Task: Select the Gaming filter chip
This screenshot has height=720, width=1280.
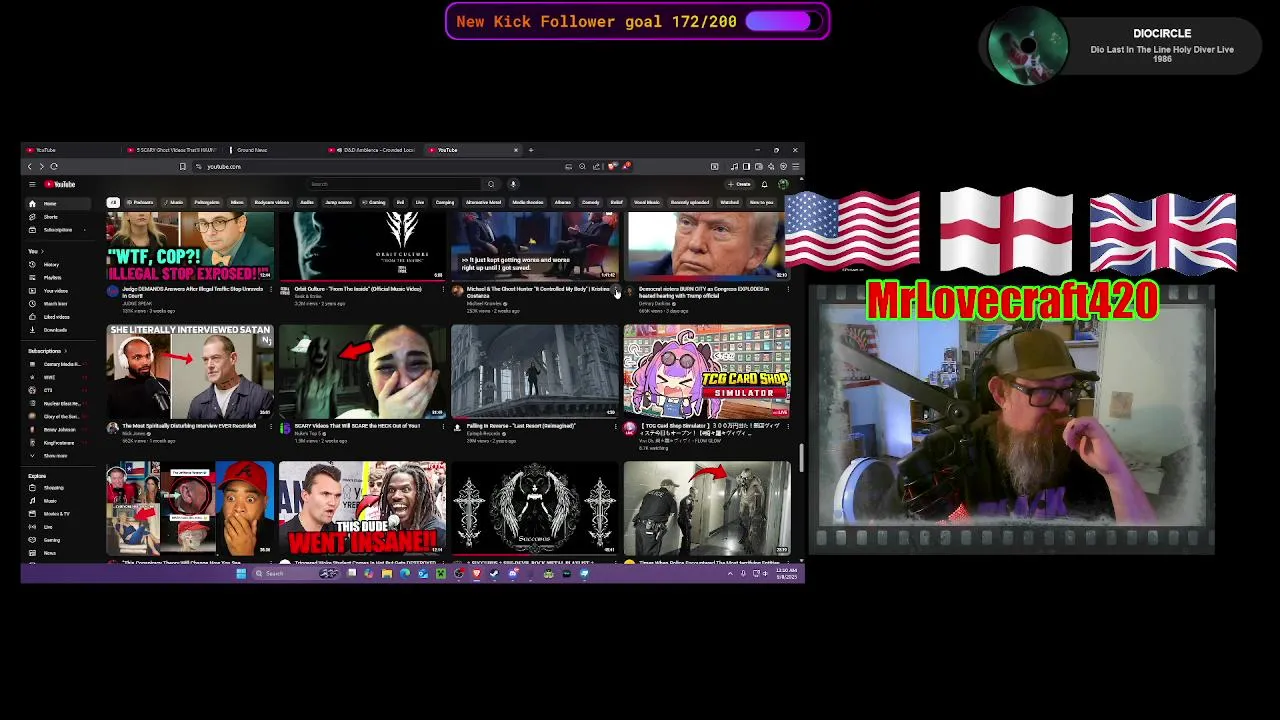Action: (373, 202)
